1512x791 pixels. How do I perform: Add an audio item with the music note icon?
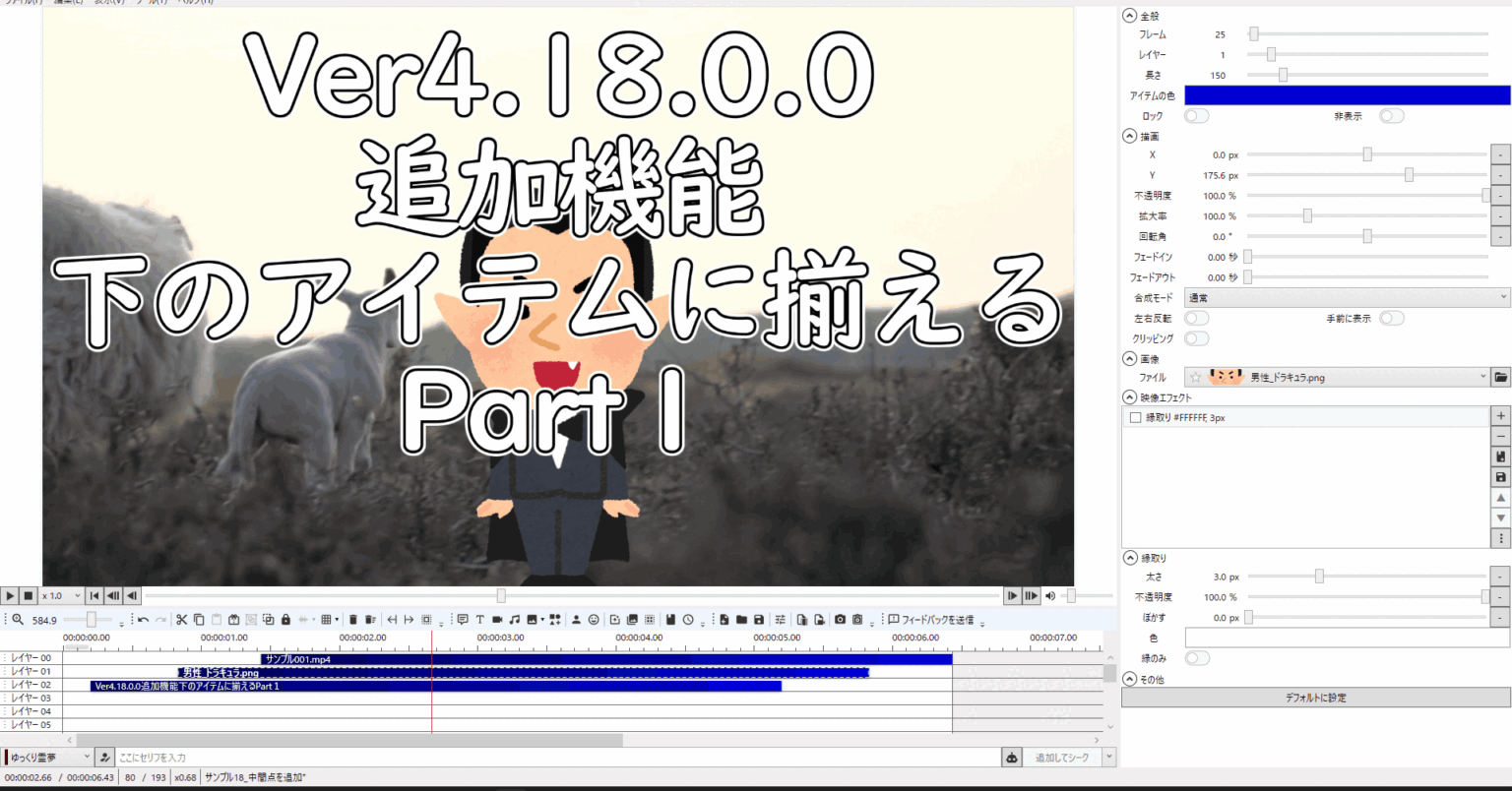click(x=515, y=620)
